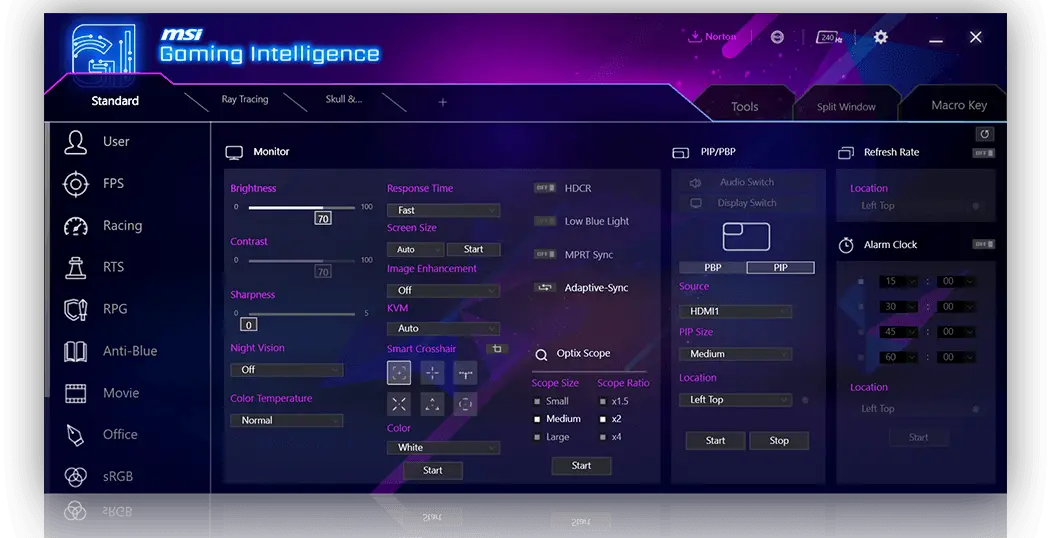Open the Response Time dropdown
The image size is (1051, 538).
pos(443,210)
